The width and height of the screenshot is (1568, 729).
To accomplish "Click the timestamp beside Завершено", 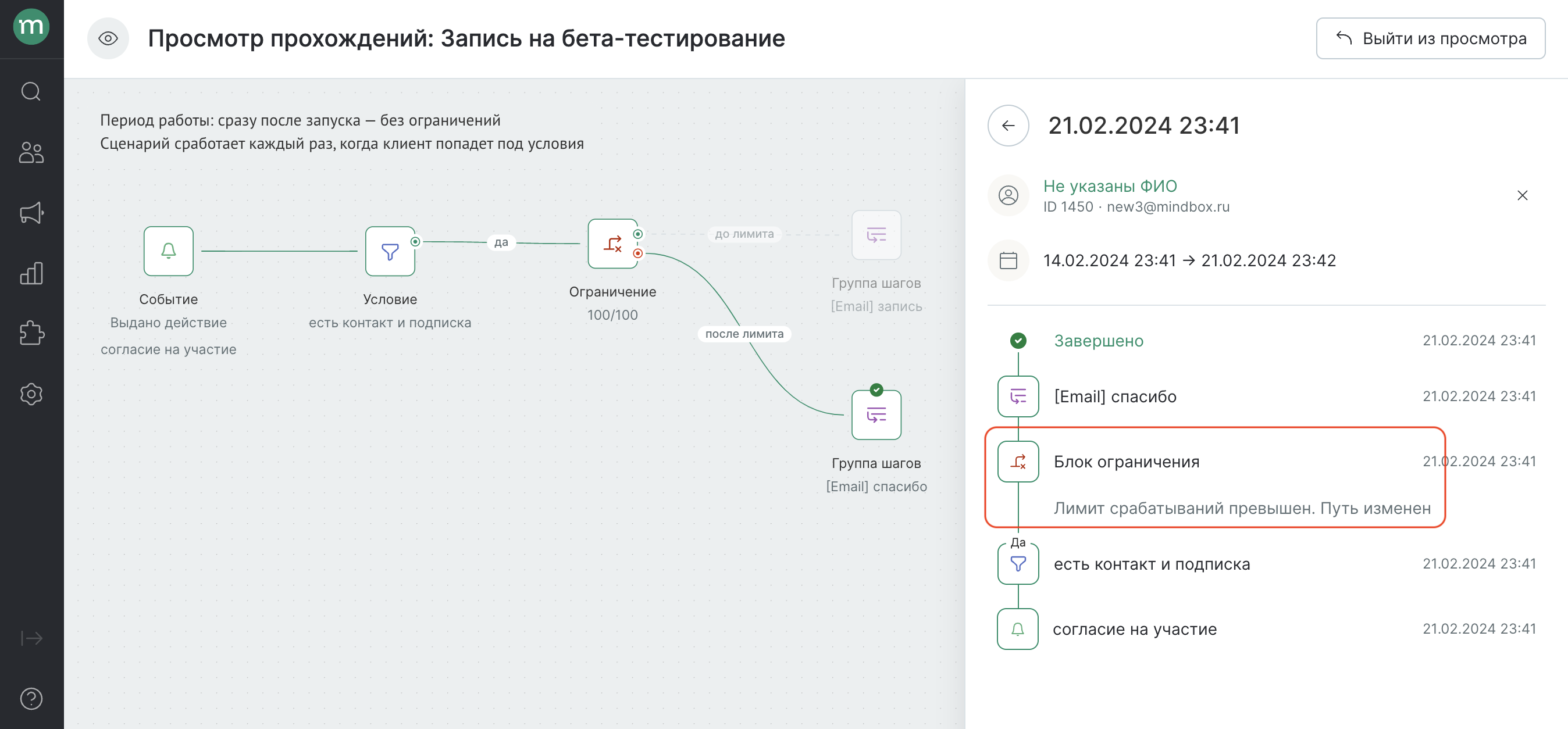I will tap(1478, 340).
